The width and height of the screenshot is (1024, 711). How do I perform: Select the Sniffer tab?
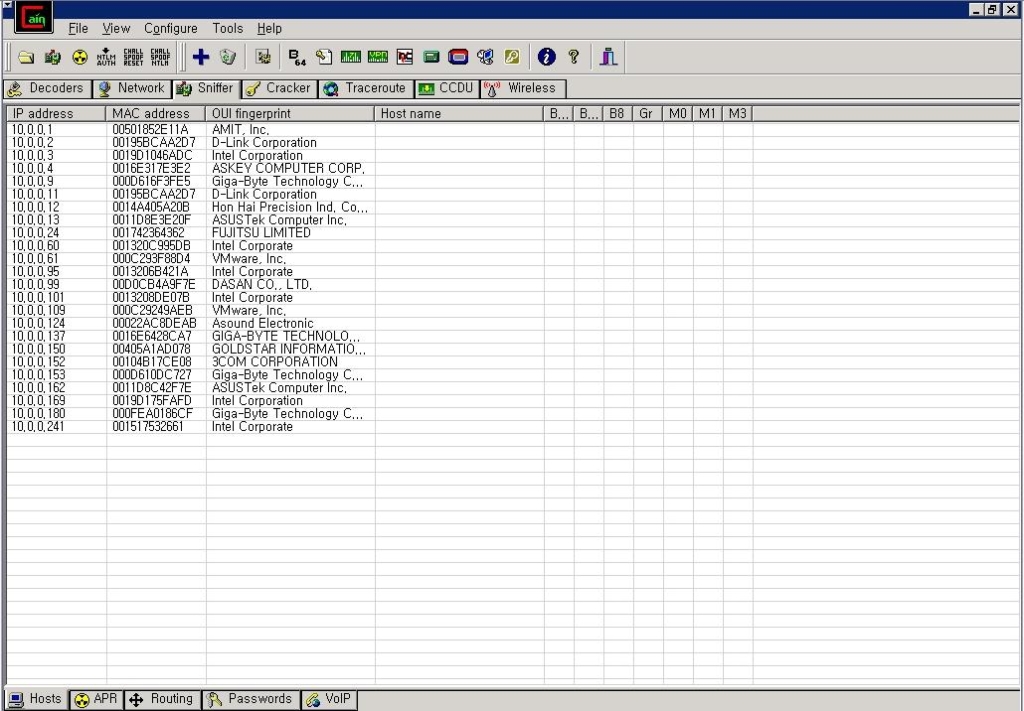coord(206,89)
